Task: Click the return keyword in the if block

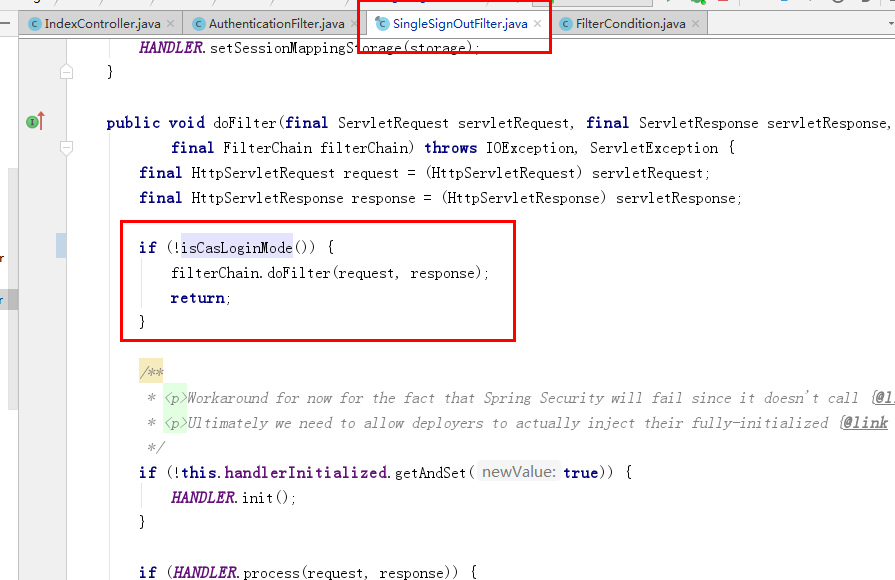Action: pos(197,298)
